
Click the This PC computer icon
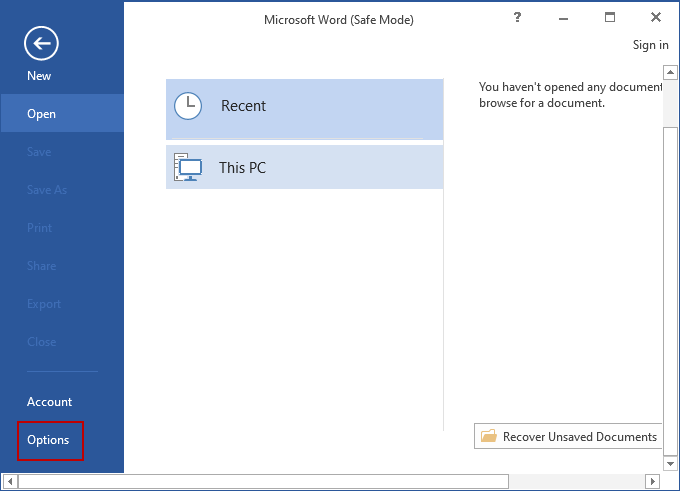click(188, 167)
